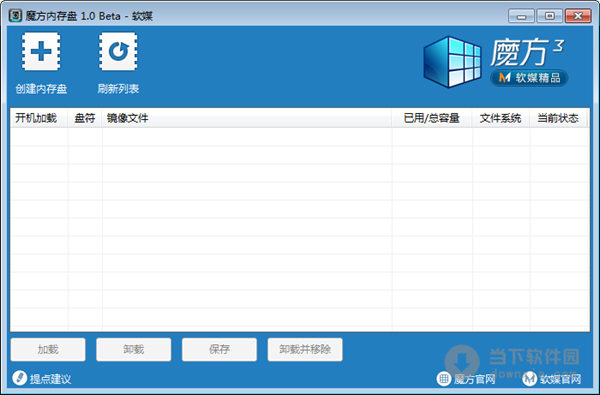The width and height of the screenshot is (600, 395).
Task: Click the create RAM disk plus icon
Action: 41,52
